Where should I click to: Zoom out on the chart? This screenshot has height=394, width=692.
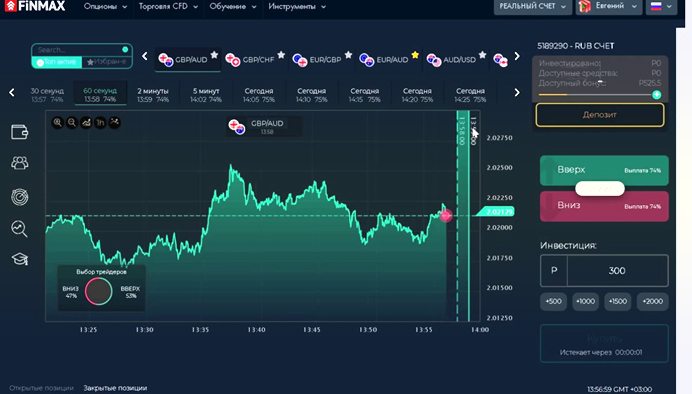tap(71, 123)
